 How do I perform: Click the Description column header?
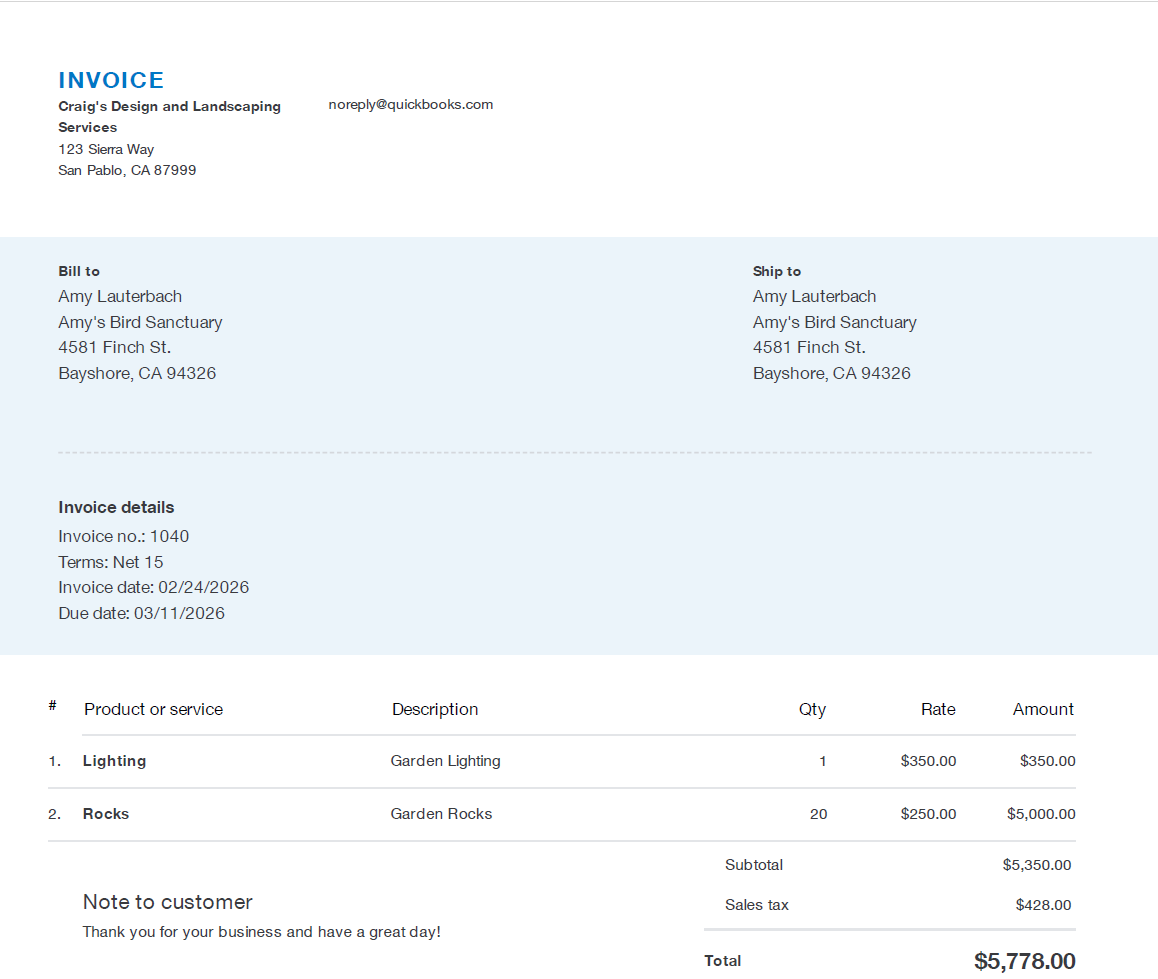click(x=435, y=709)
